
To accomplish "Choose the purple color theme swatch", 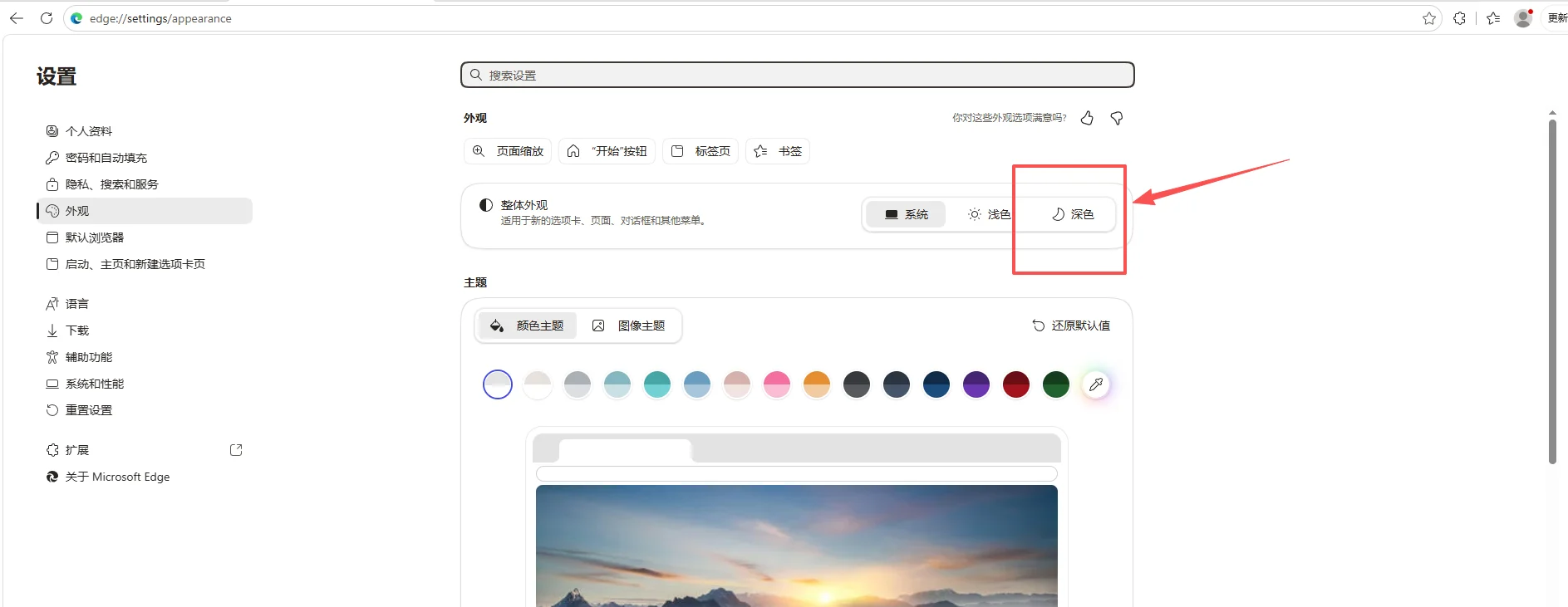I will pyautogui.click(x=976, y=384).
